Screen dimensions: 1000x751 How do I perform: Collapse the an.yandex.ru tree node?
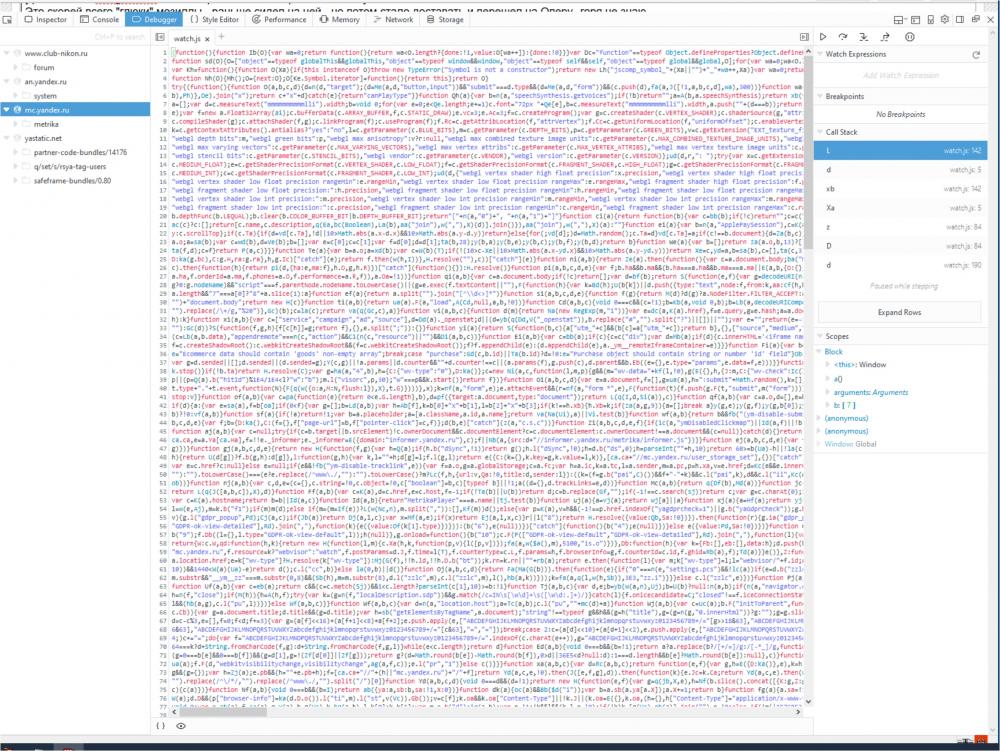(7, 82)
